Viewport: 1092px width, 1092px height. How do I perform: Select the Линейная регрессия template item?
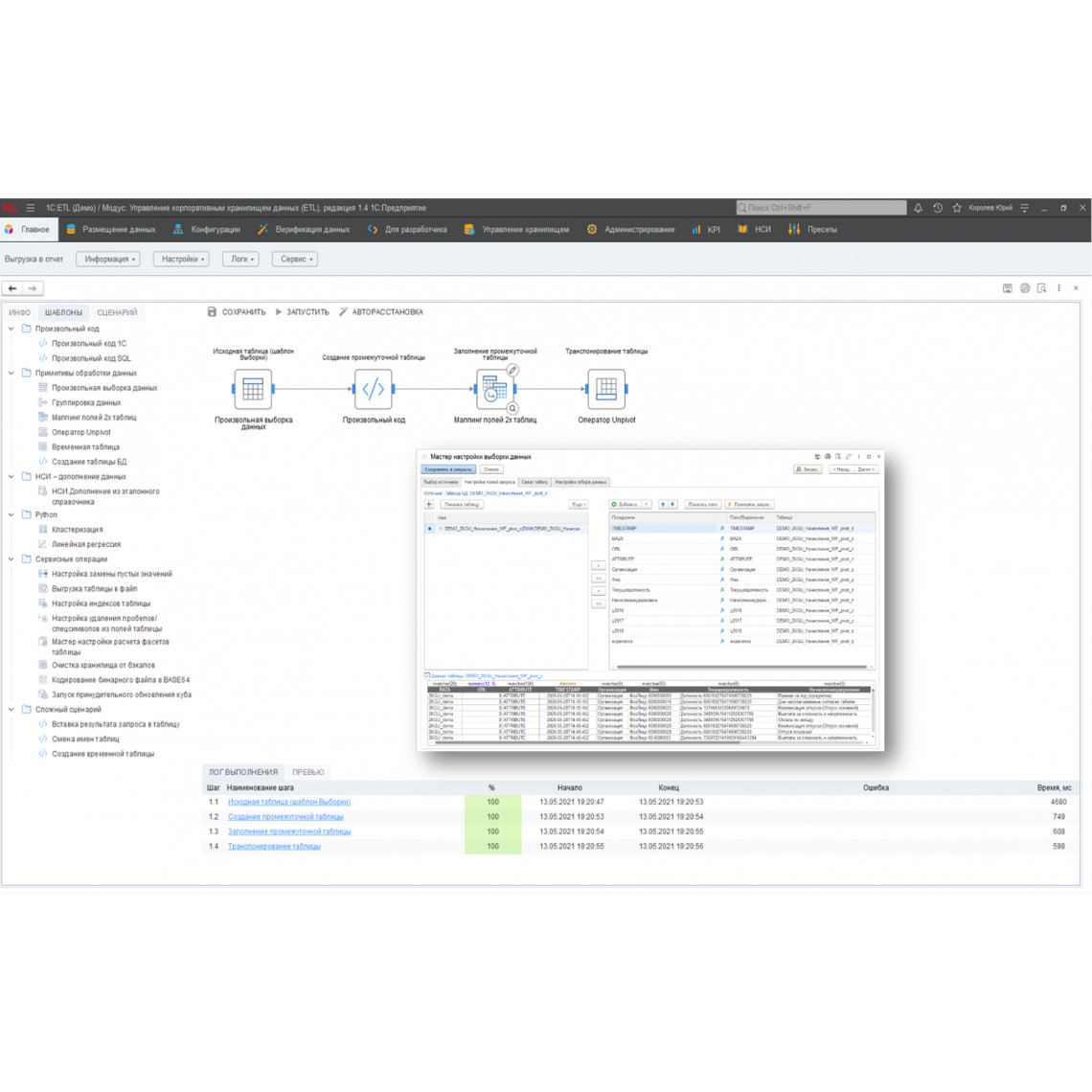pos(86,545)
